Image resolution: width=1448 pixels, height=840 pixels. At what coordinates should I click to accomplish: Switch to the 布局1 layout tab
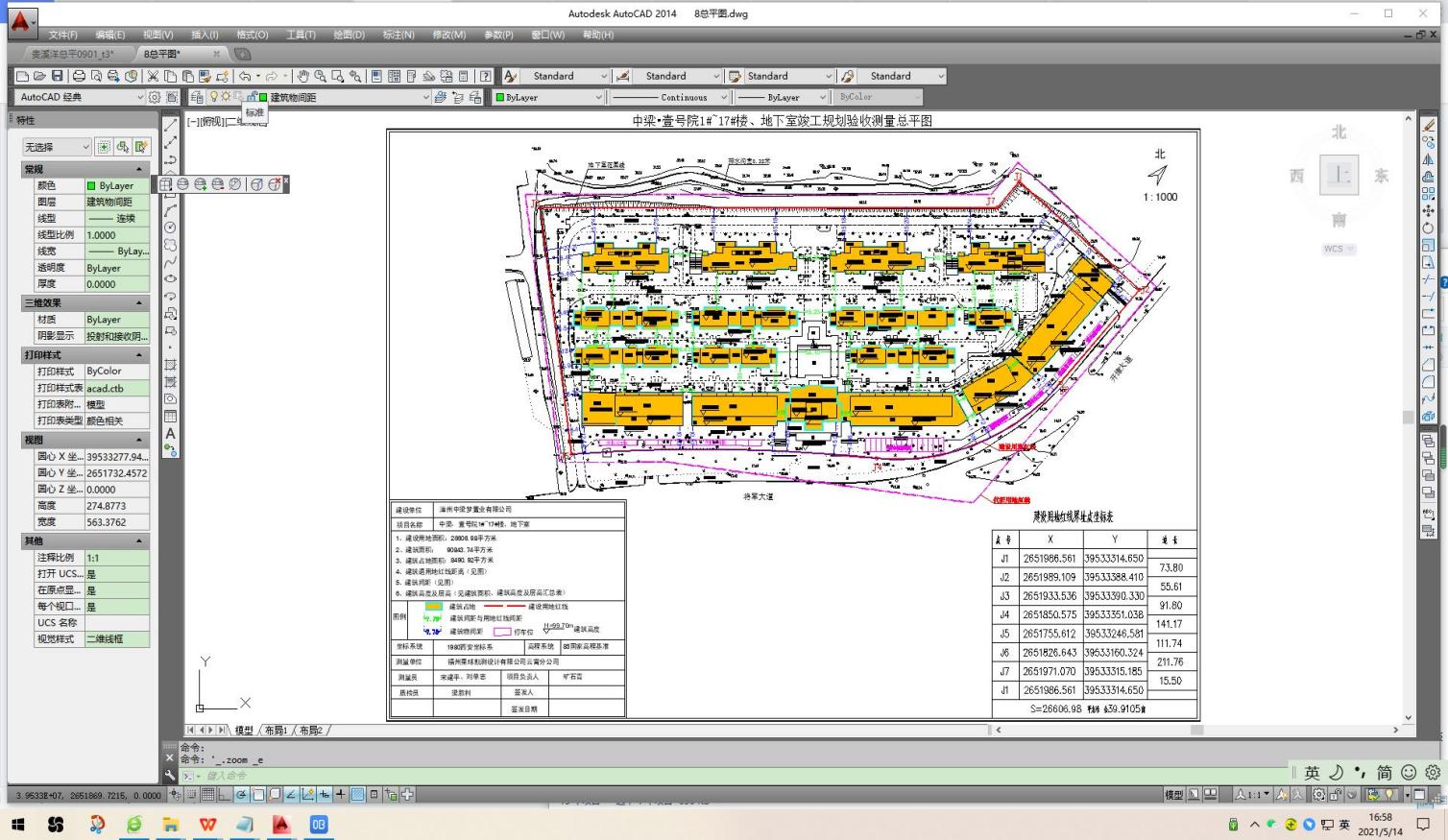pyautogui.click(x=276, y=731)
